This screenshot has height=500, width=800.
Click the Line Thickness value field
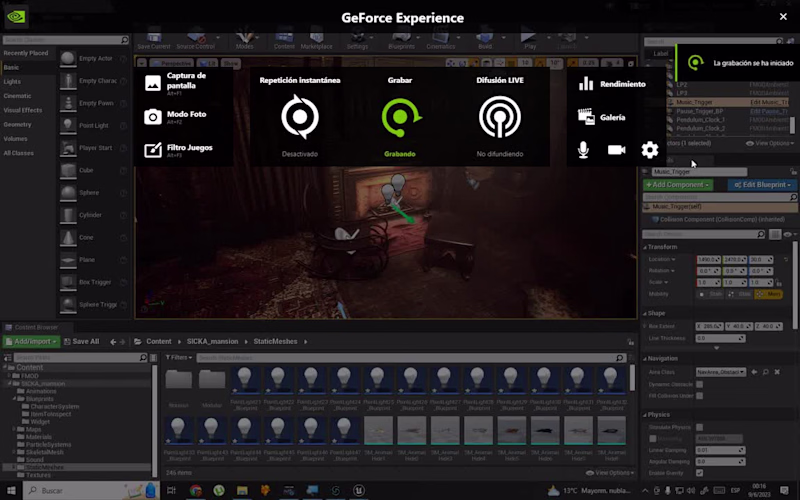(x=720, y=338)
